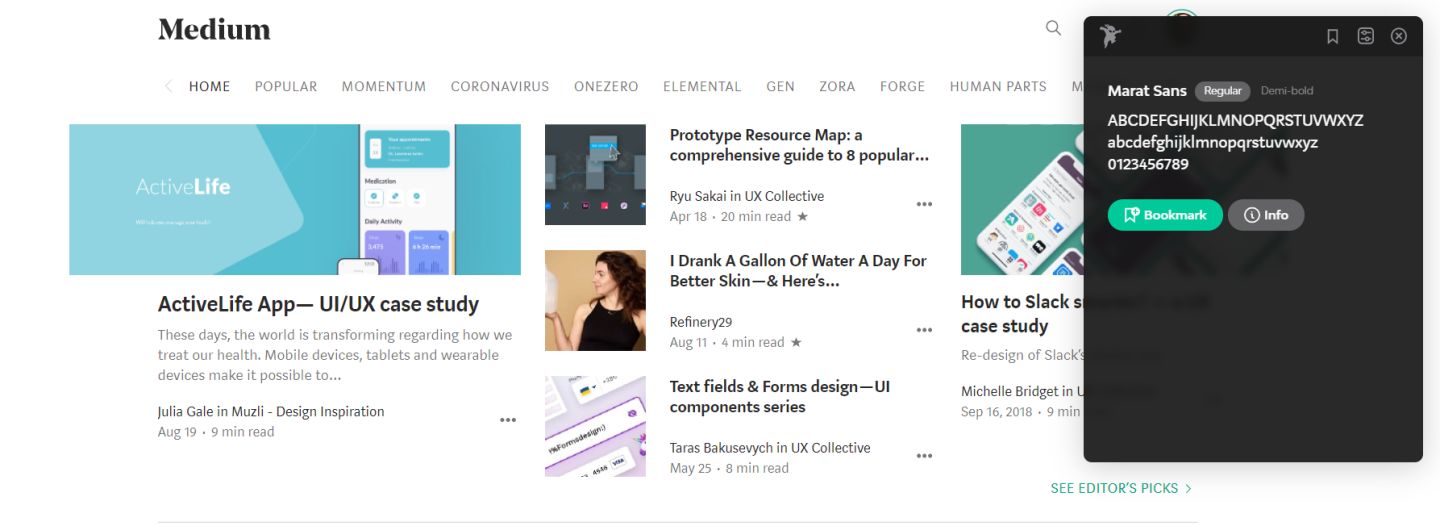Open the ELEMENTAL section
Screen dimensions: 1440x526
pyautogui.click(x=702, y=87)
